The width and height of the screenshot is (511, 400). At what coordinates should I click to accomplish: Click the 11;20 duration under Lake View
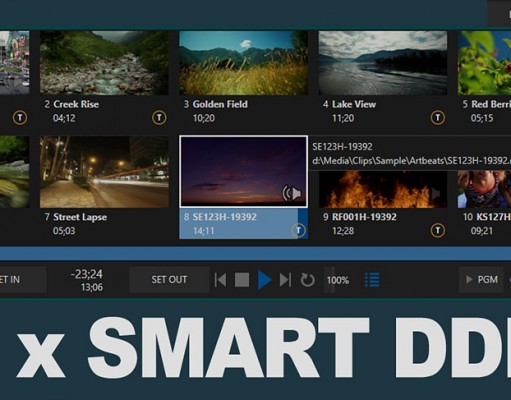(x=343, y=118)
